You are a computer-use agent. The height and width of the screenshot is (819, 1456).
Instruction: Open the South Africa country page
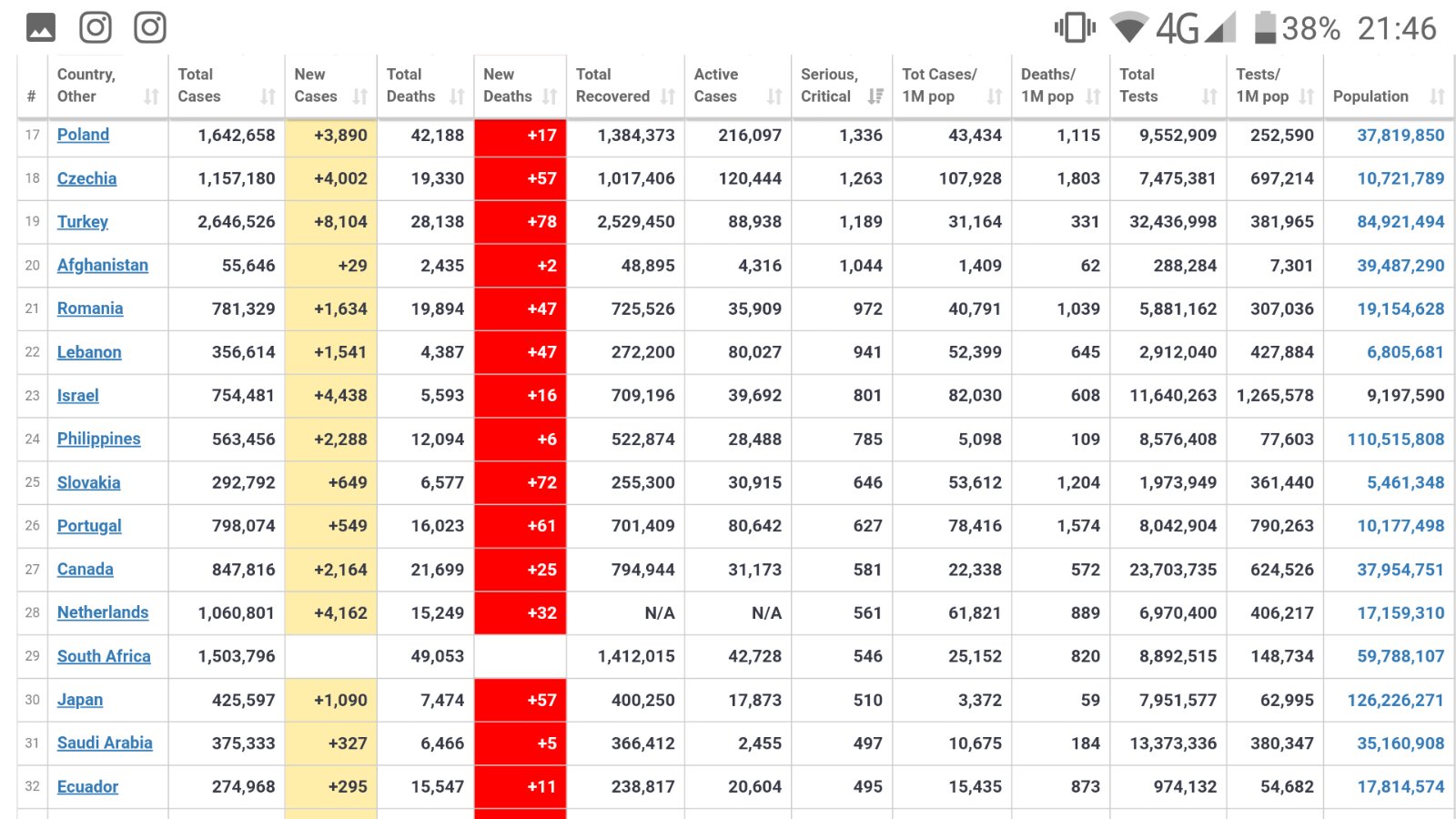(x=104, y=656)
